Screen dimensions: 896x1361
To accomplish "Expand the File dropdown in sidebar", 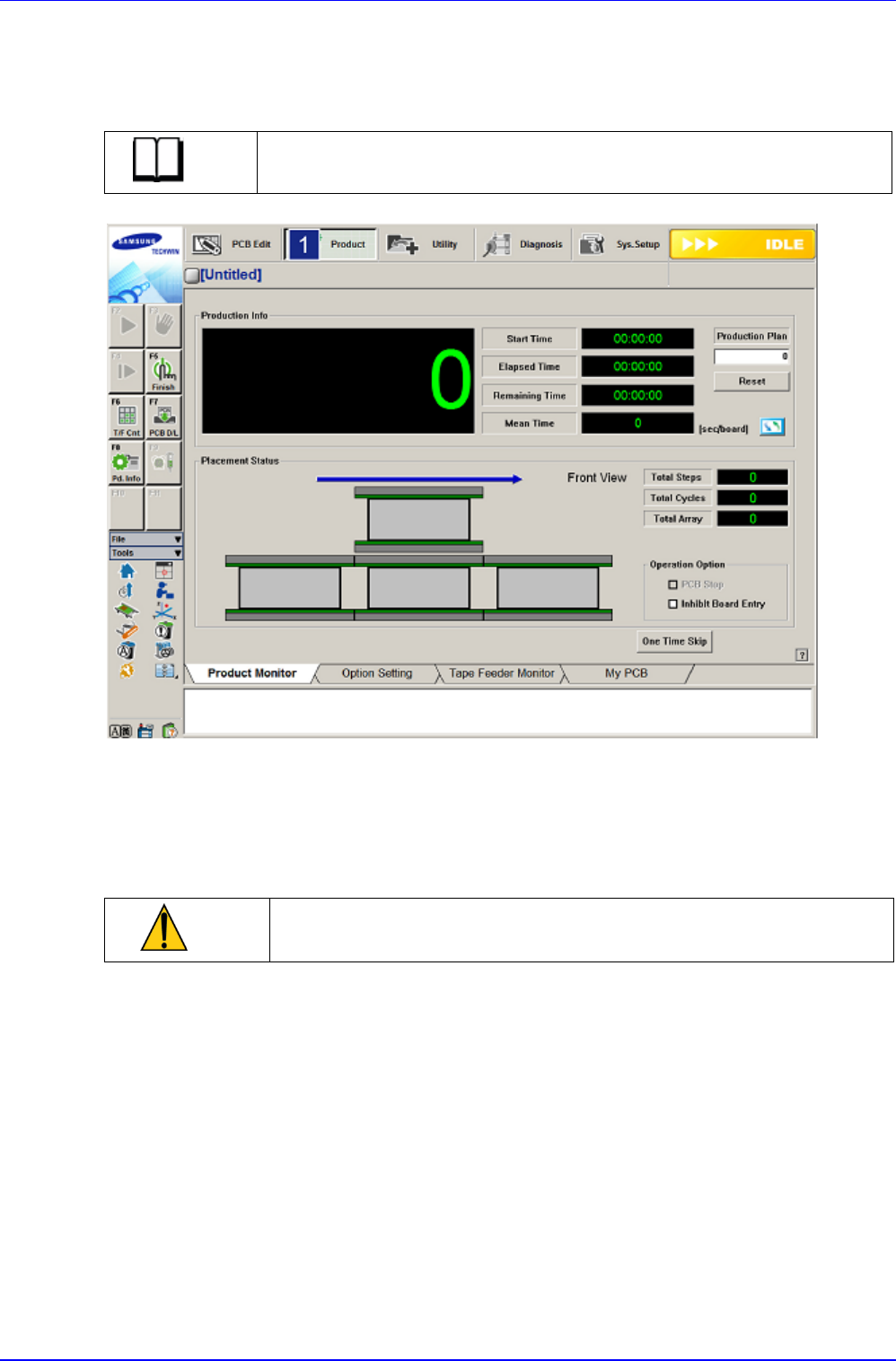I will [x=145, y=540].
